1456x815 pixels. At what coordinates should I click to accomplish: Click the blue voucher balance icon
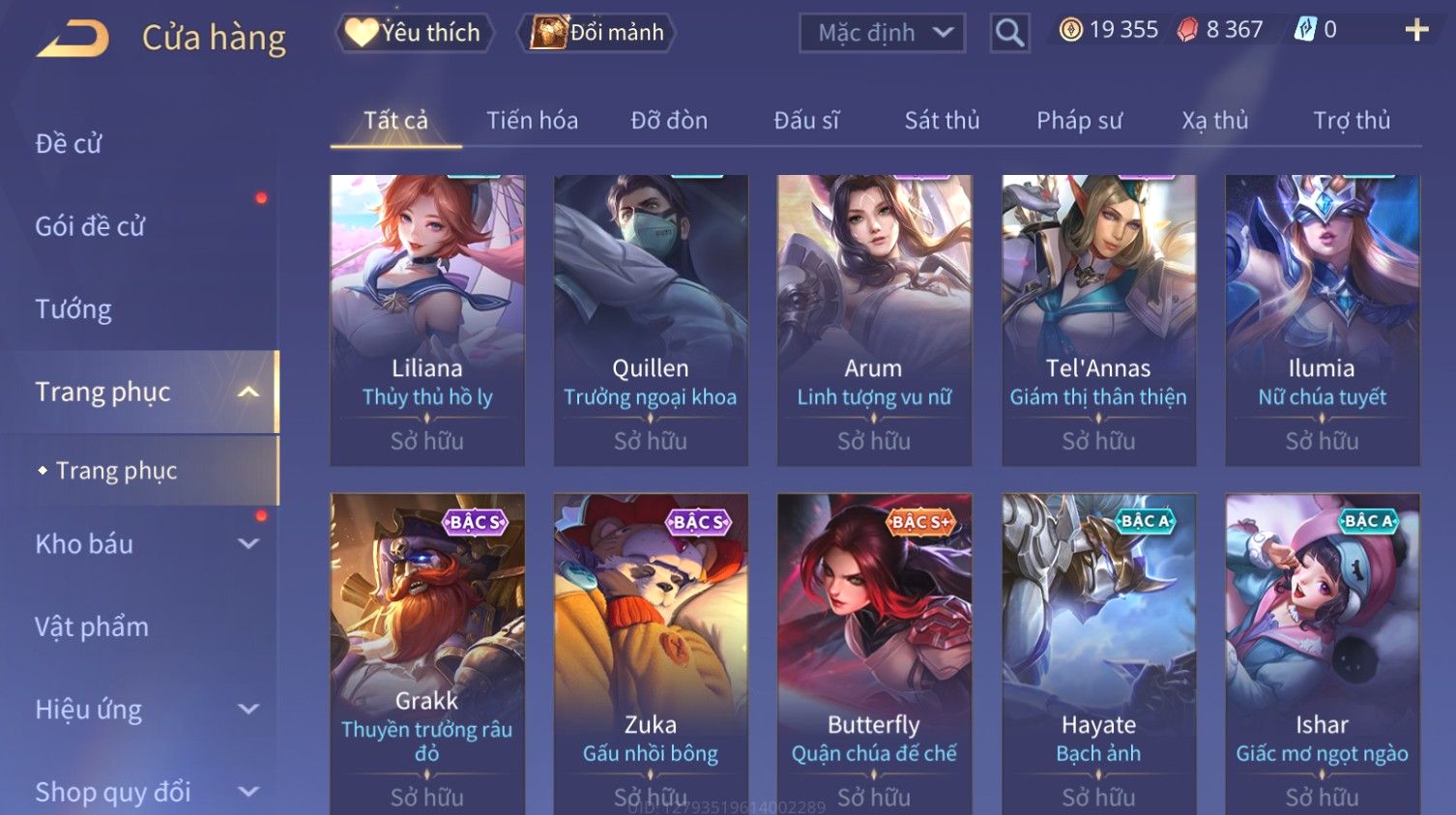click(1305, 30)
